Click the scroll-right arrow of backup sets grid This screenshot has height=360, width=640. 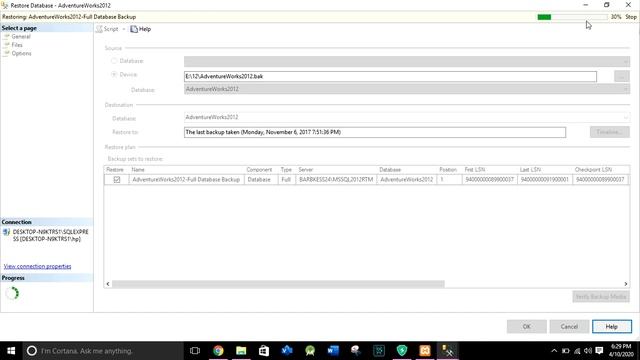(x=626, y=284)
